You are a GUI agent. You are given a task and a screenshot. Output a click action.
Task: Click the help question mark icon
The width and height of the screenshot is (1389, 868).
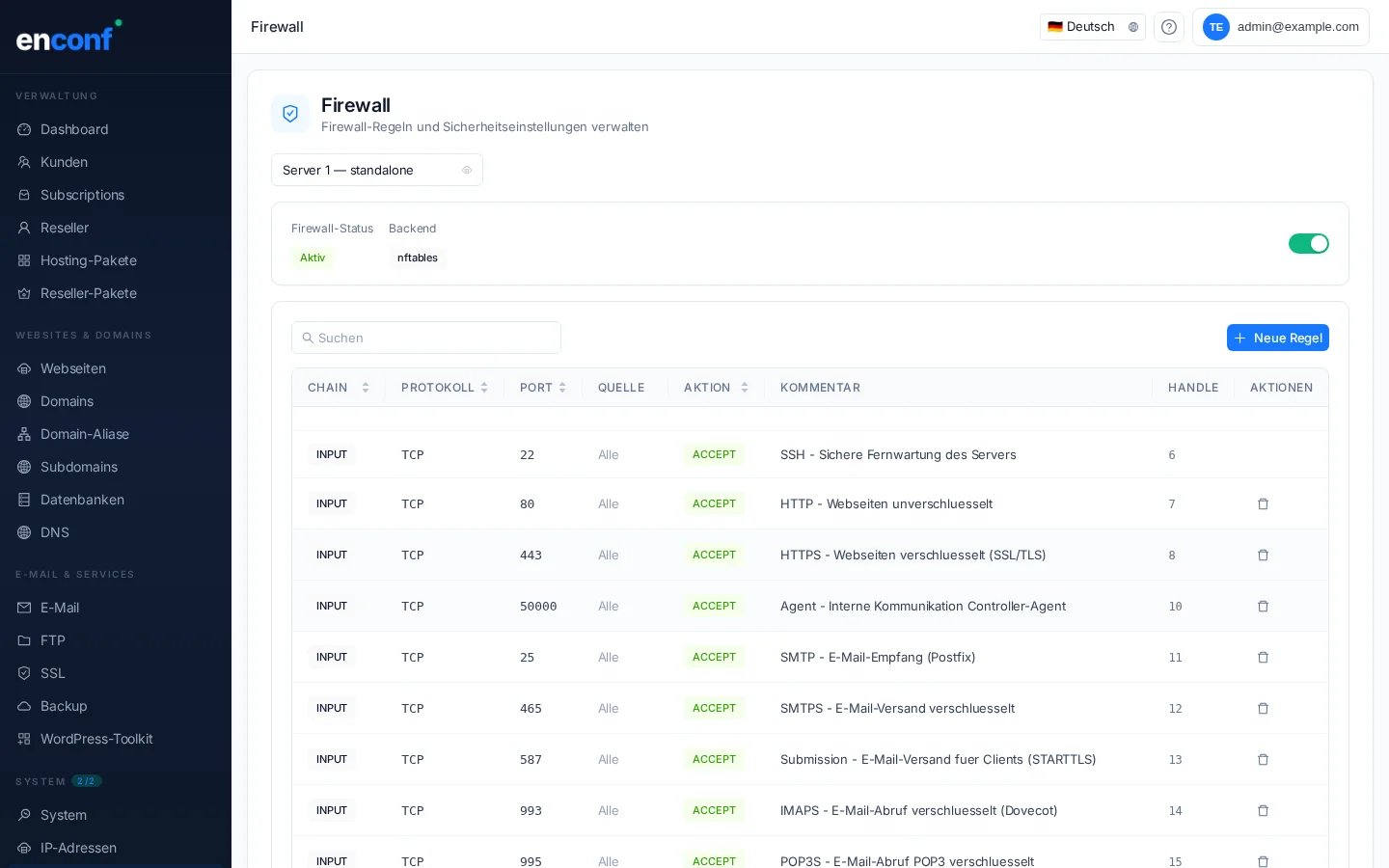point(1169,27)
